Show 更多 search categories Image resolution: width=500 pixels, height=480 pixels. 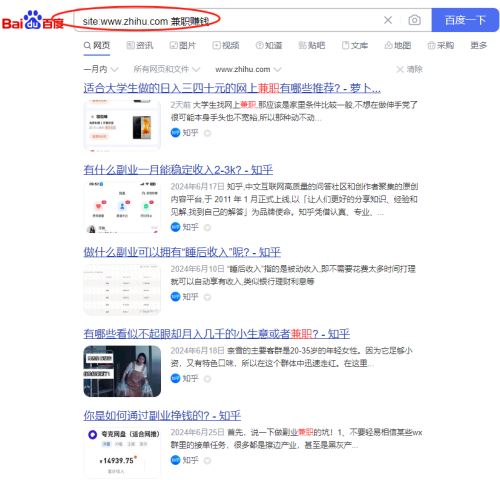click(479, 45)
